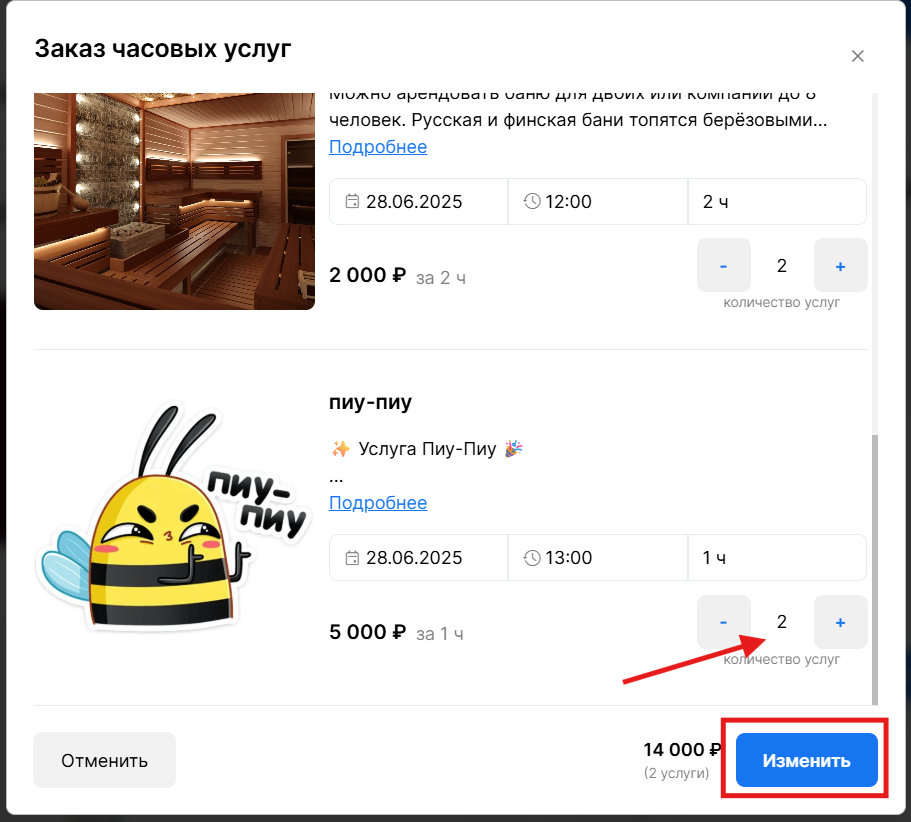Viewport: 911px width, 822px height.
Task: Increase sauna service quantity with plus button
Action: pyautogui.click(x=841, y=265)
